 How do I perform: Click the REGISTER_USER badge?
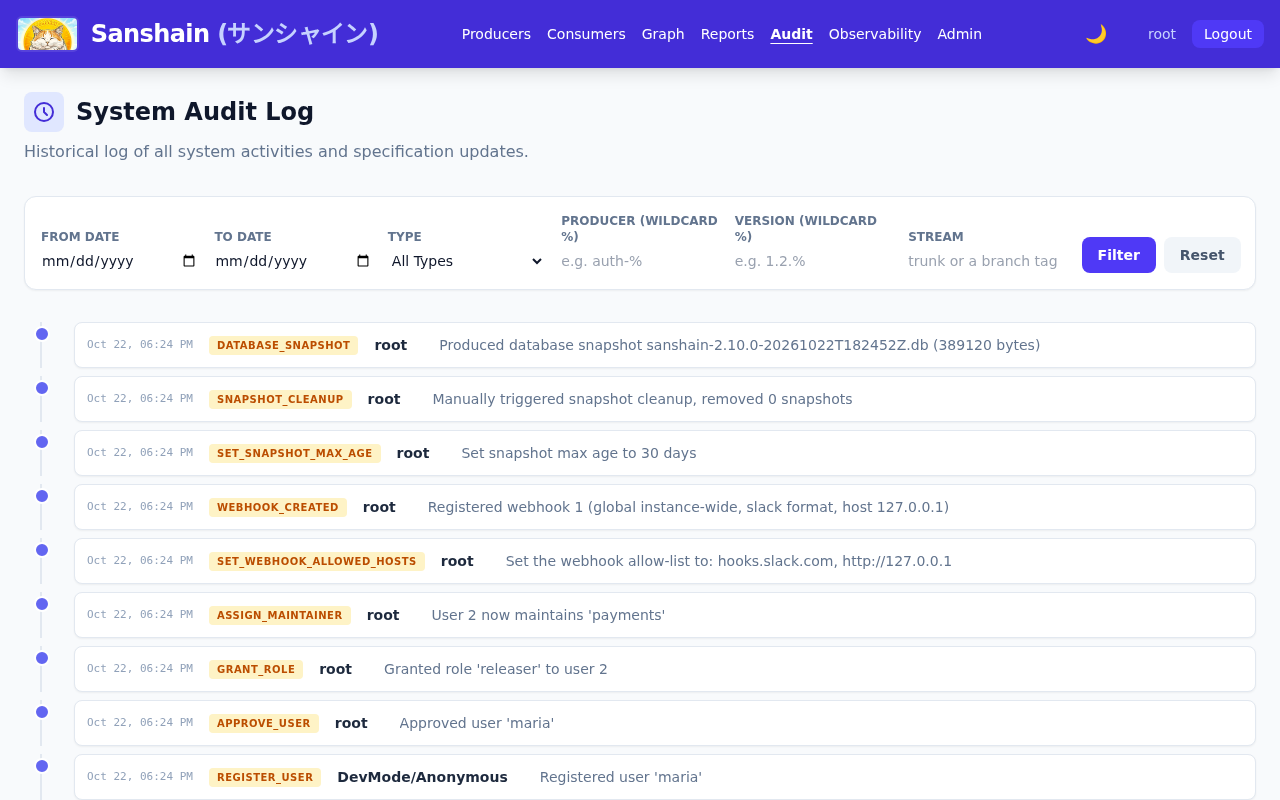[x=265, y=777]
